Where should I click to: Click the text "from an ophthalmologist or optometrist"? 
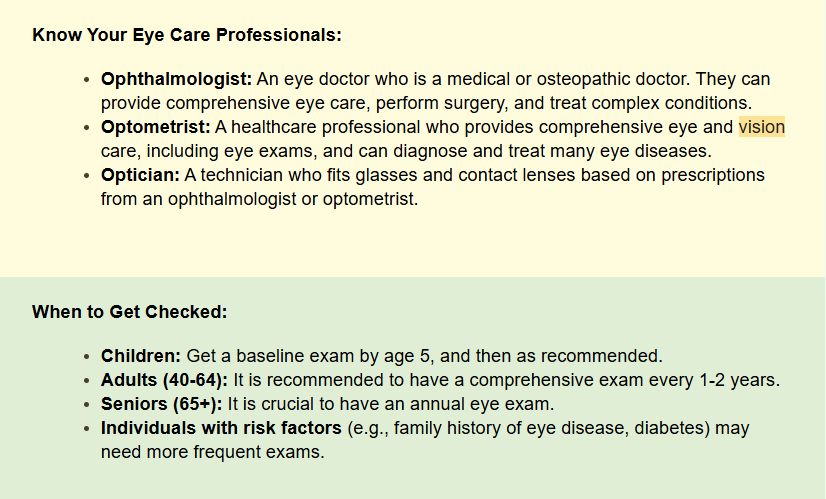[258, 199]
